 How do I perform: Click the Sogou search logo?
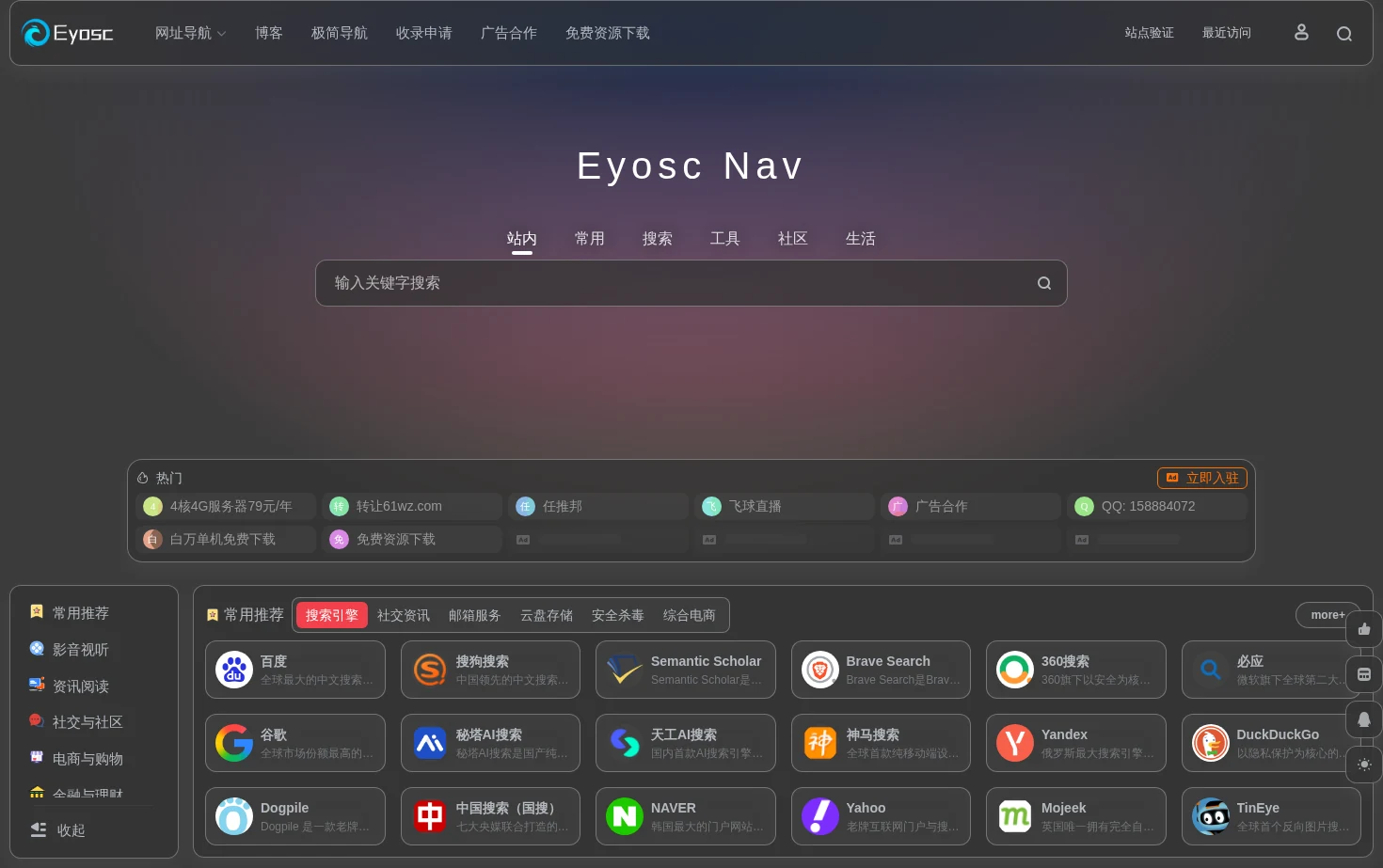point(430,670)
